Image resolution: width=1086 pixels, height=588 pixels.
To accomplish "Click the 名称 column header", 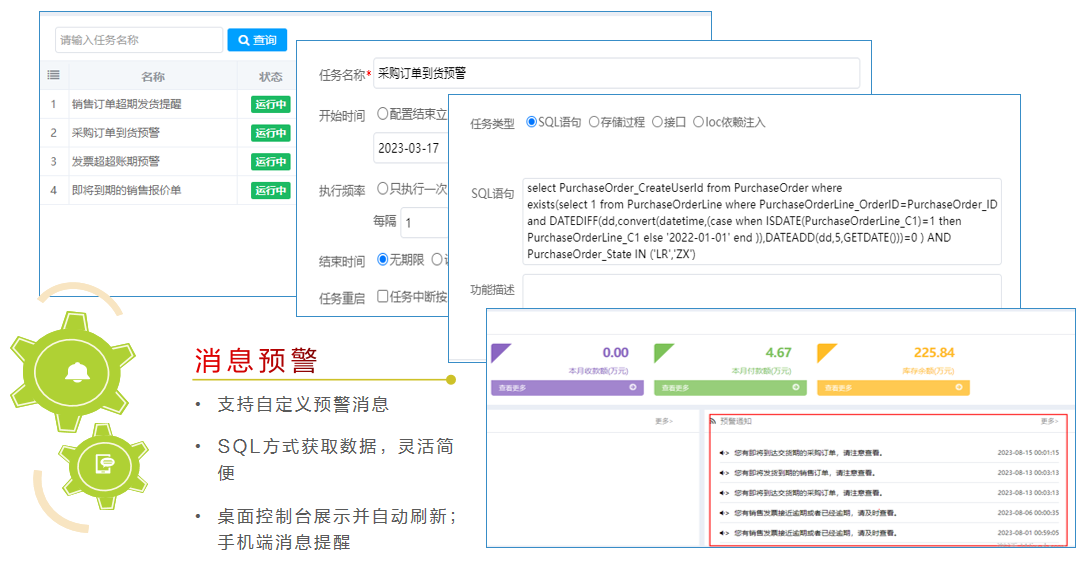I will pyautogui.click(x=153, y=77).
